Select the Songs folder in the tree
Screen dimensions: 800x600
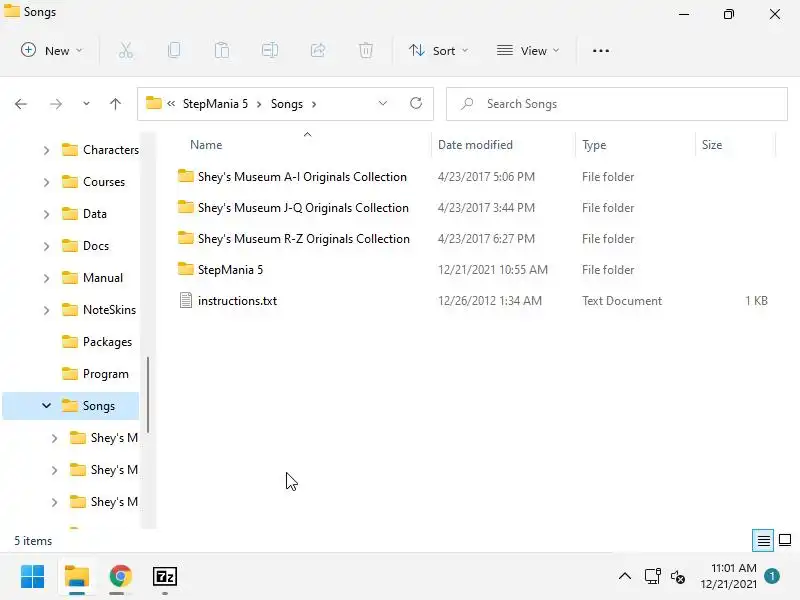[x=71, y=406]
